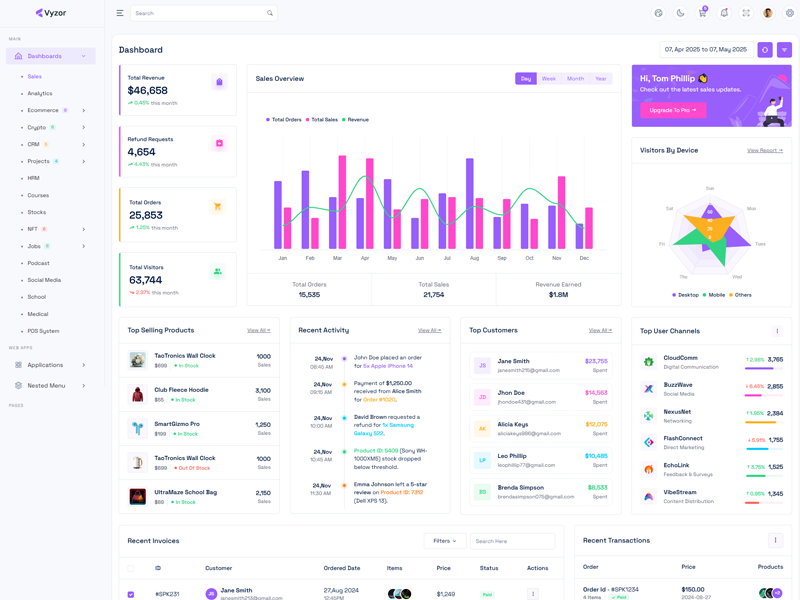
Task: Click the language globe icon
Action: 658,13
